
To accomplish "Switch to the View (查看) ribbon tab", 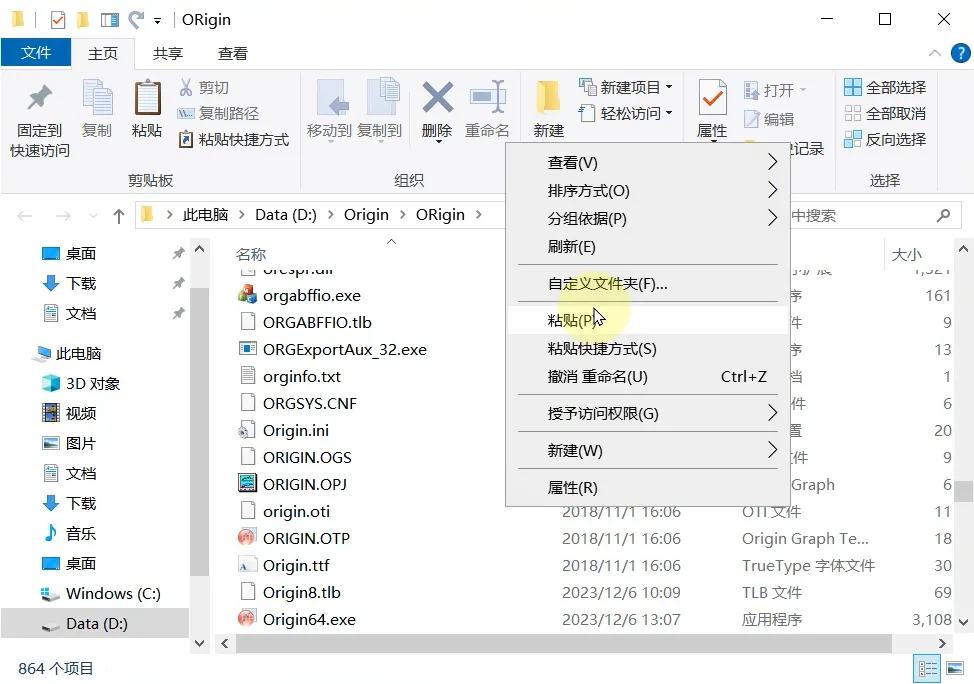I will (232, 53).
